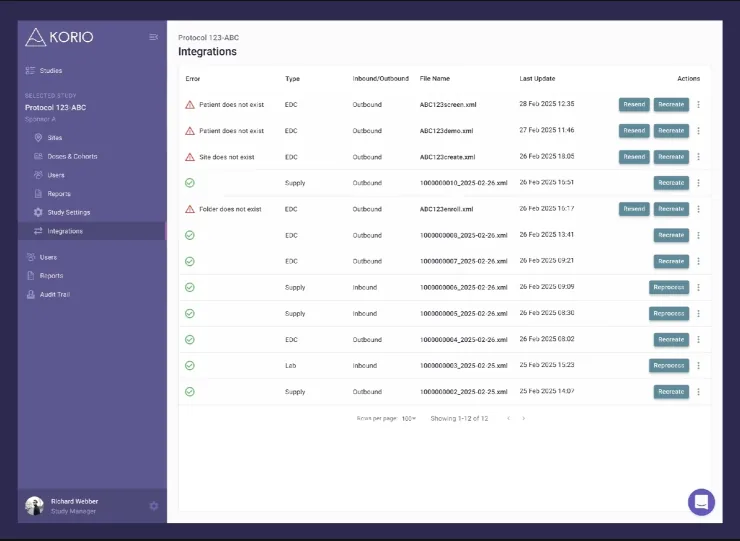
Task: Click success checkmark for 1000000003_2025-02-25.xml
Action: (x=190, y=365)
